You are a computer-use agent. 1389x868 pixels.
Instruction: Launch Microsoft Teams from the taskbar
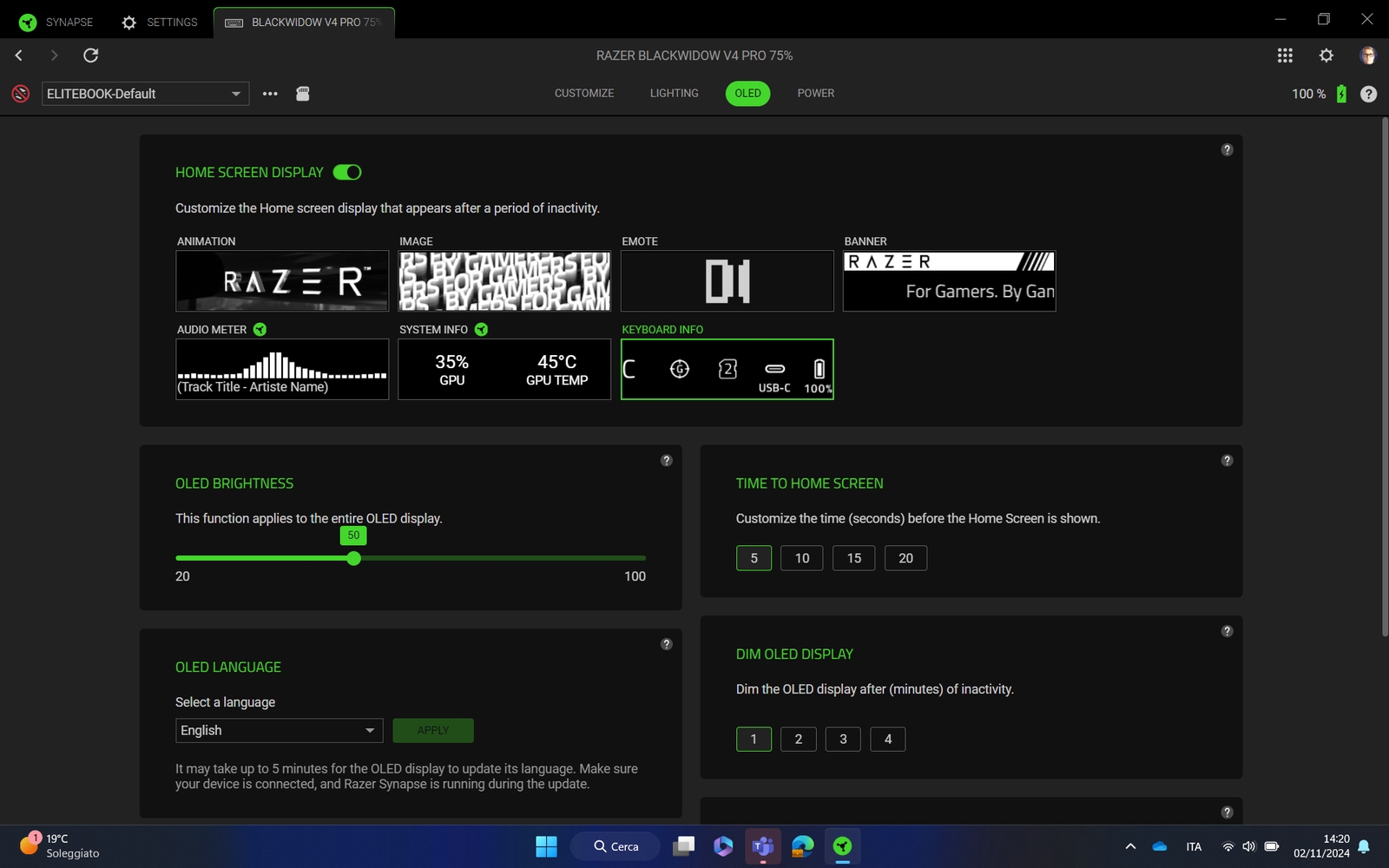click(x=763, y=846)
